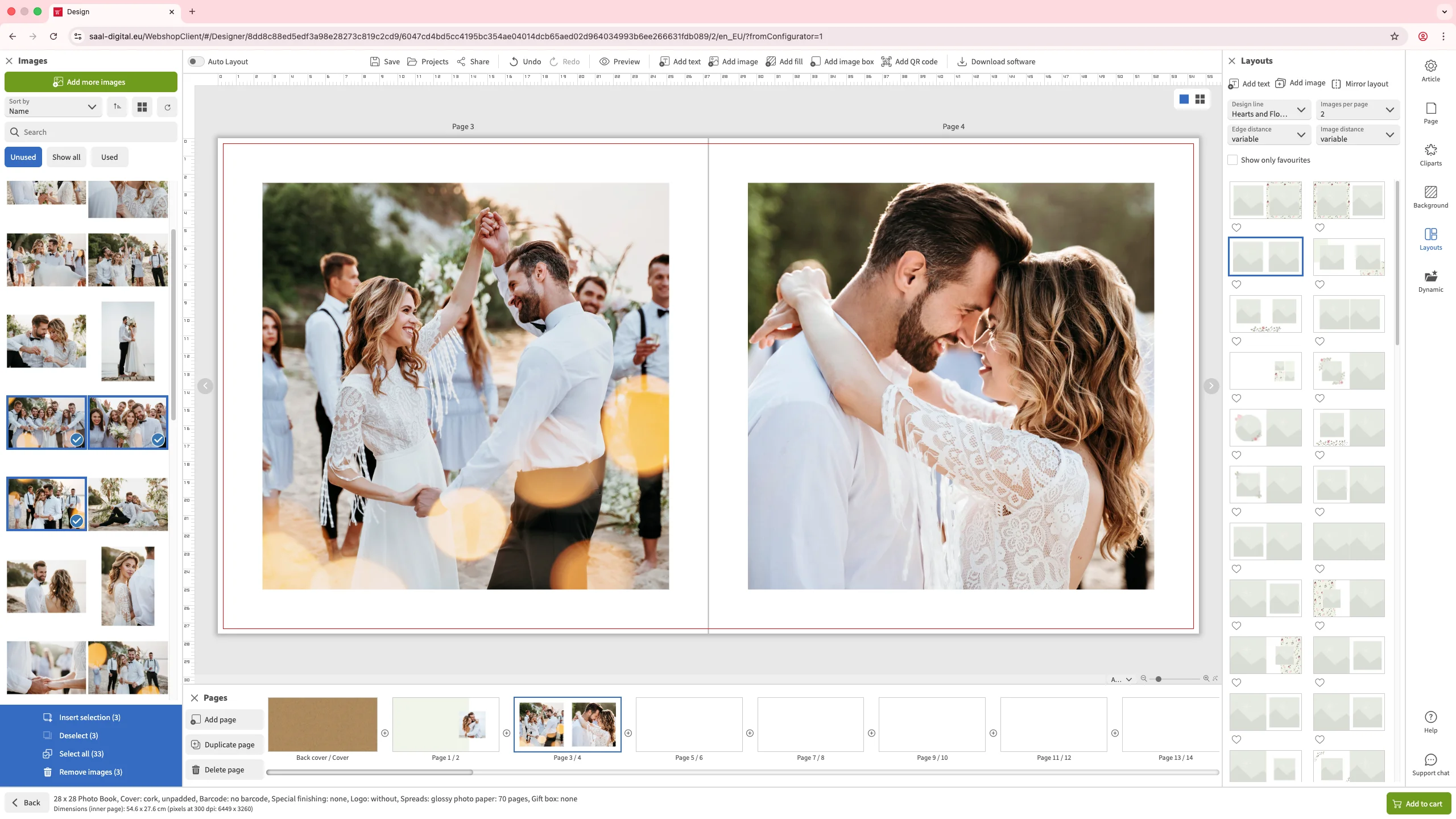Enable the Auto Layout switch
The height and width of the screenshot is (819, 1456).
pyautogui.click(x=196, y=61)
